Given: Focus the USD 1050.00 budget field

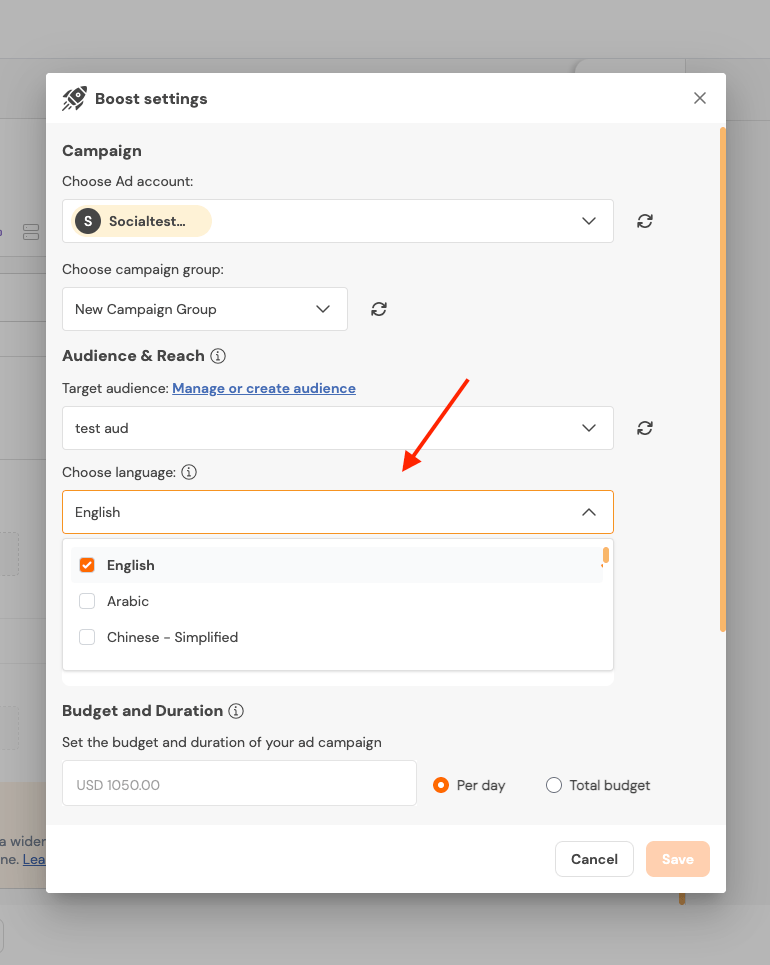Looking at the screenshot, I should pos(239,783).
